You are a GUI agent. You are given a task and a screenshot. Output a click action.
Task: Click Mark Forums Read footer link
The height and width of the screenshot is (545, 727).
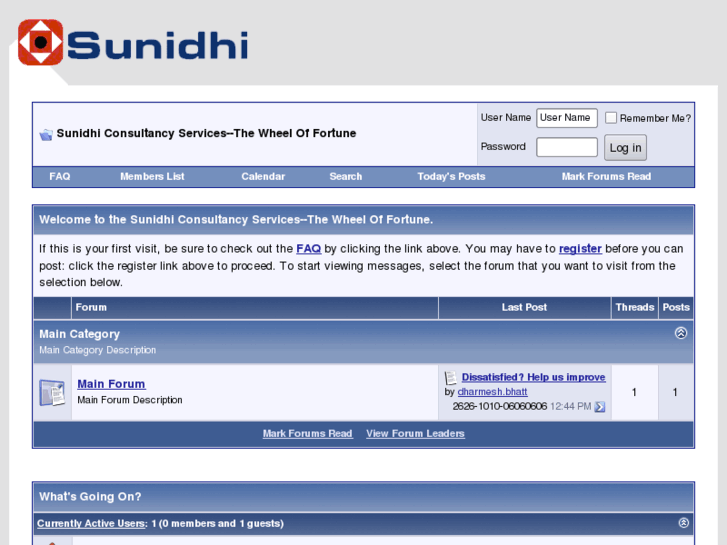[307, 433]
